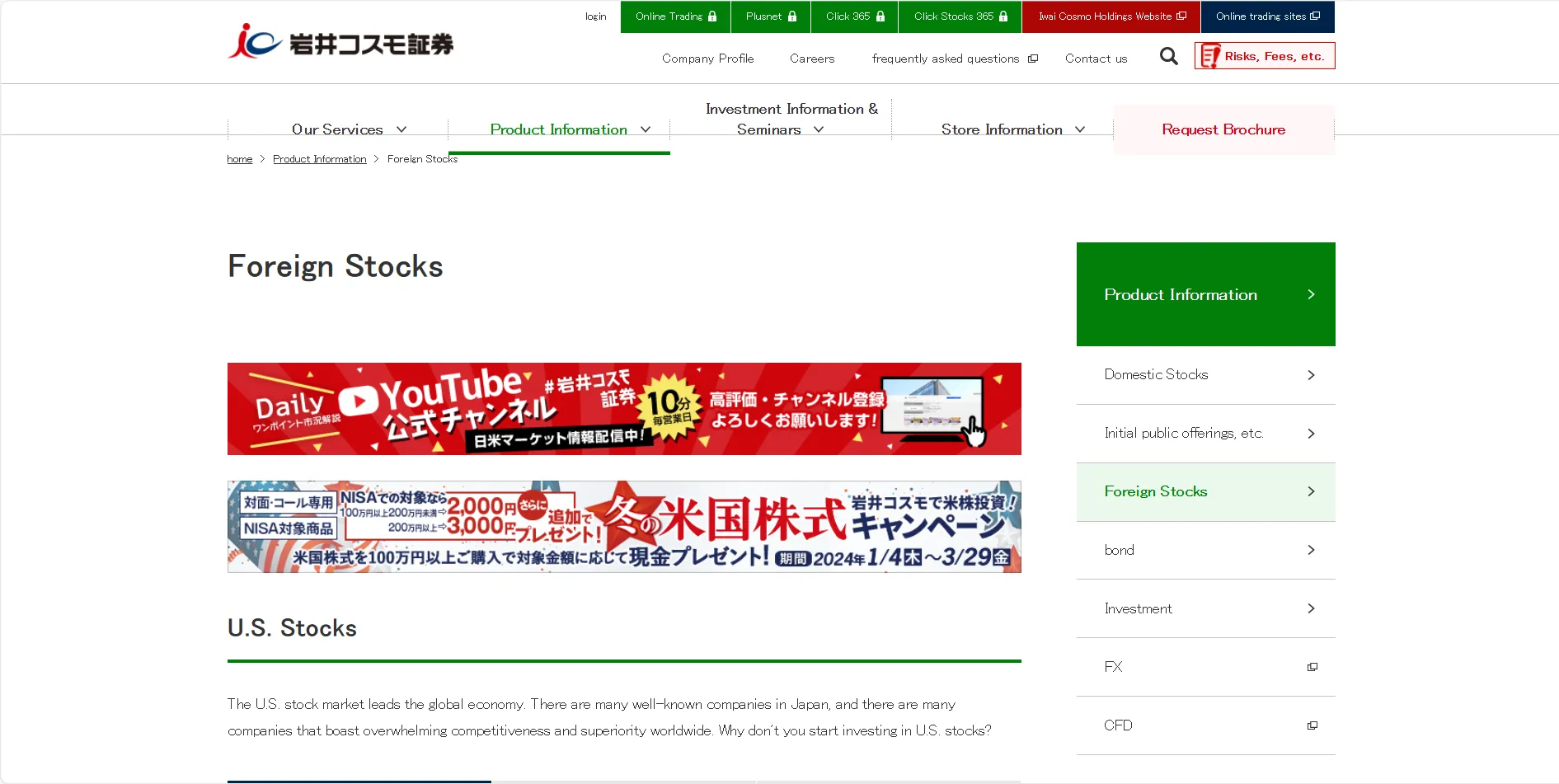Click the arrow on the Product Information sidebar header
The width and height of the screenshot is (1559, 784).
pos(1311,294)
